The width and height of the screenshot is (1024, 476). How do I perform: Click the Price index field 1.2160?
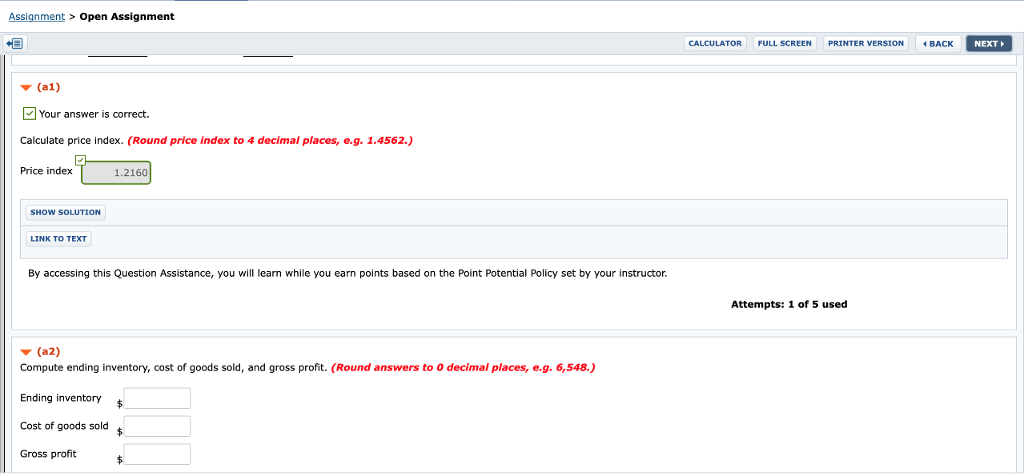[x=116, y=173]
